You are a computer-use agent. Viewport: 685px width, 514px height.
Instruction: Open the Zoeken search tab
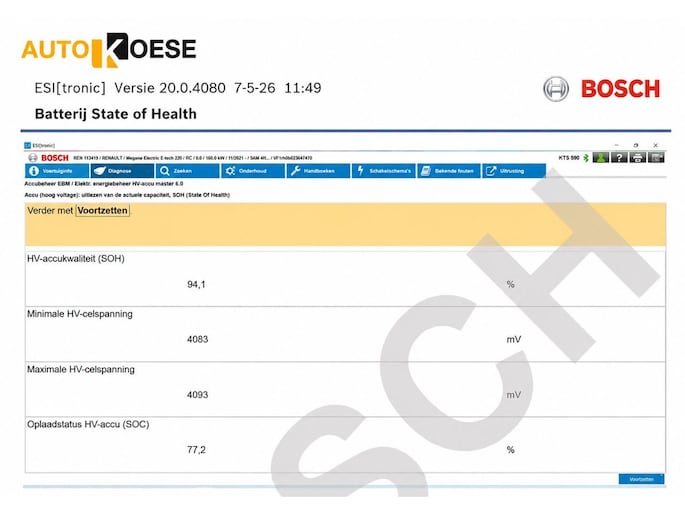coord(187,171)
